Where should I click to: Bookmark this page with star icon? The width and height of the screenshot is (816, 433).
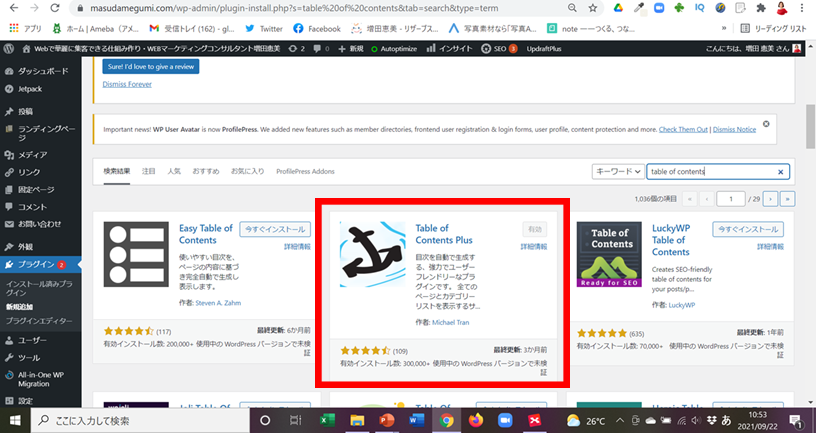[593, 8]
